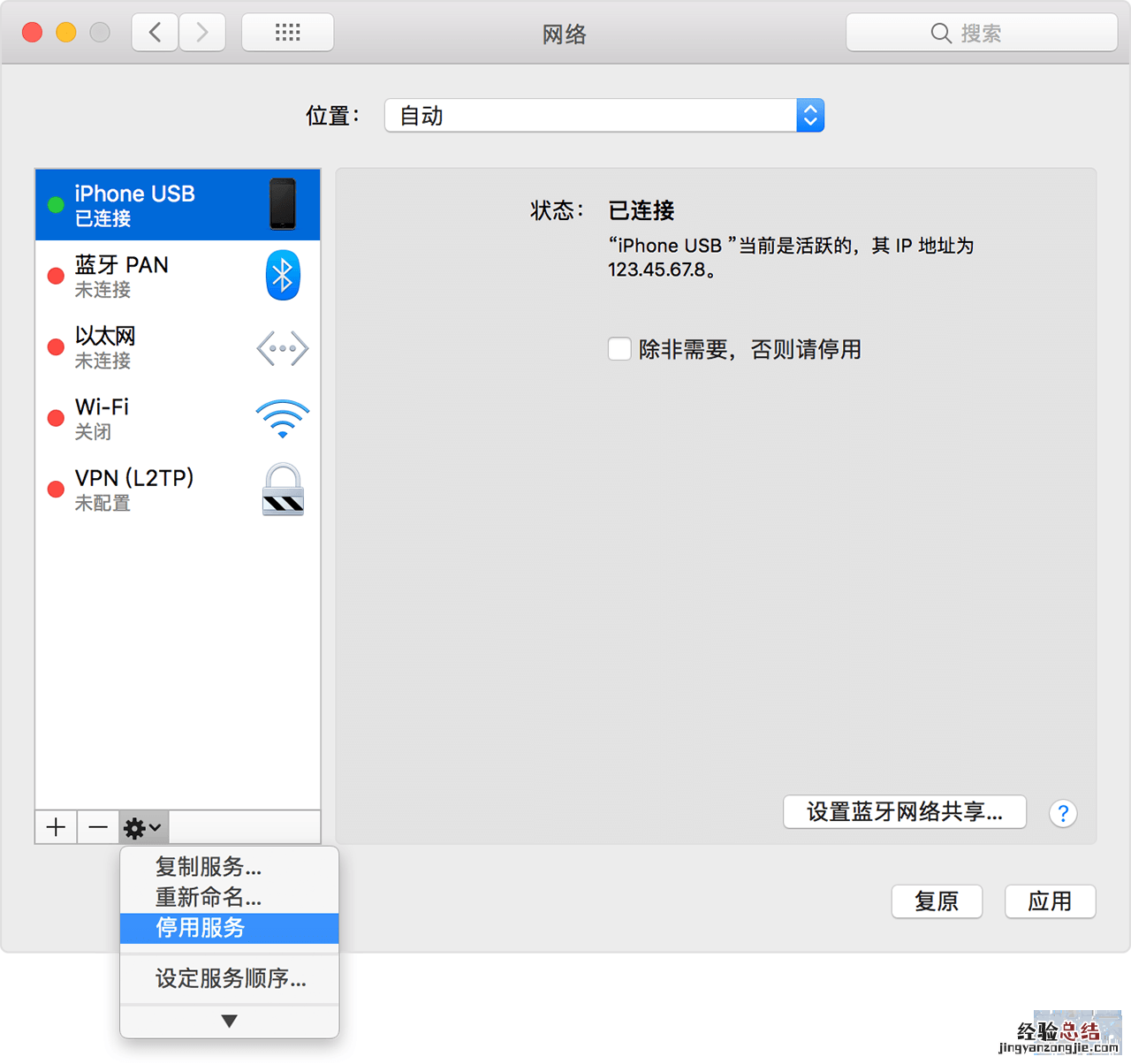Remove selected service with minus button
1131x1064 pixels.
98,827
